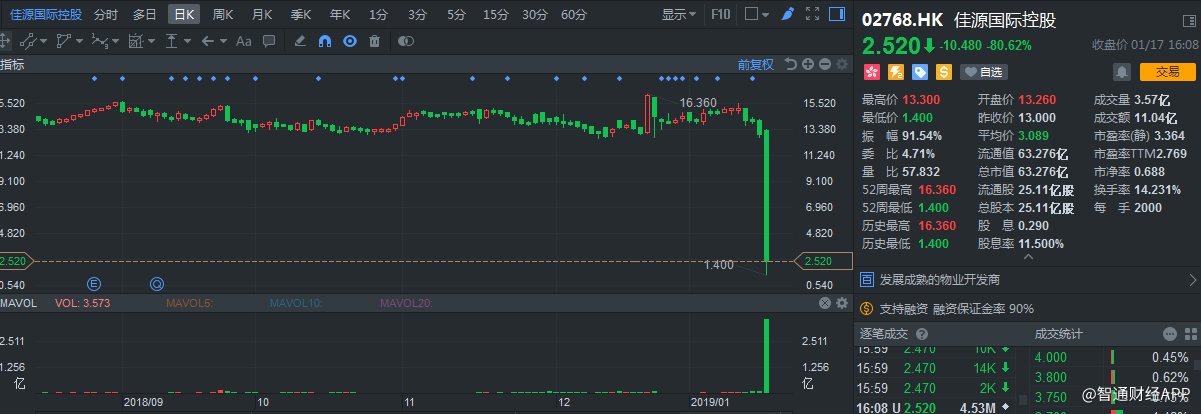
Task: Select the 30分 period
Action: tap(535, 14)
